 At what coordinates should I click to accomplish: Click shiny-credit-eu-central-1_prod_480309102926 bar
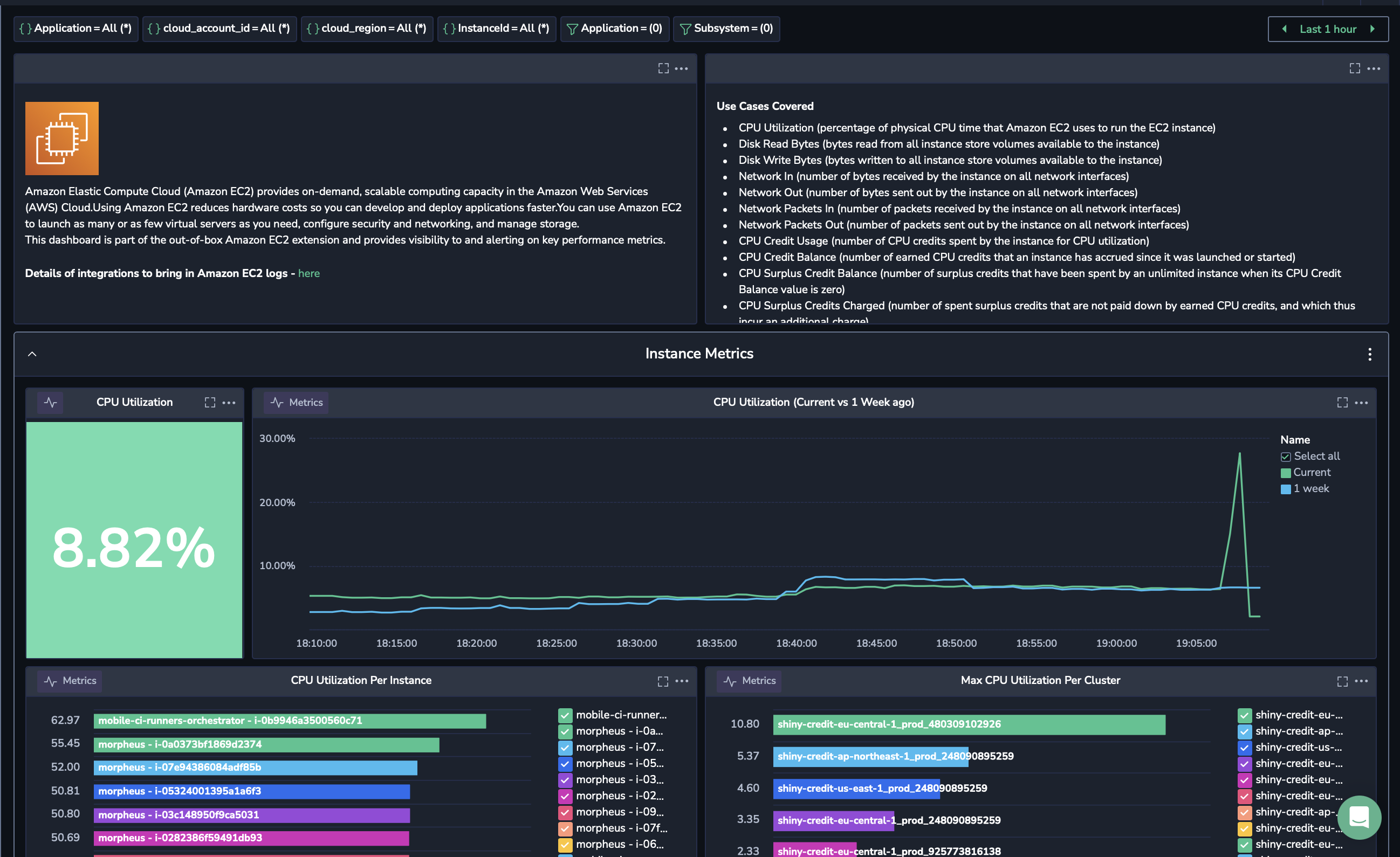[969, 724]
